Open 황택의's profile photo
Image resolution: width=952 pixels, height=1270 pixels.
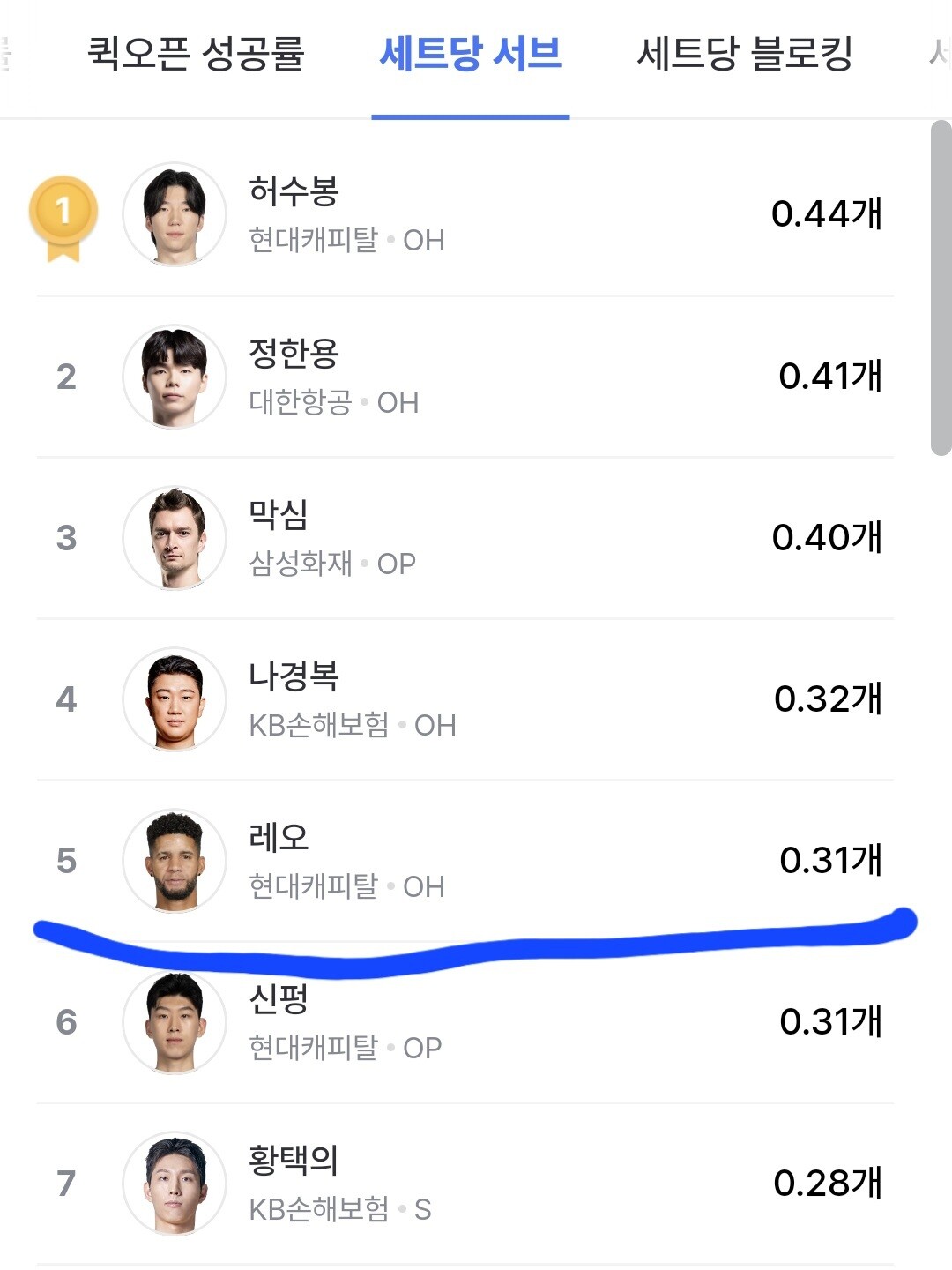pyautogui.click(x=175, y=1184)
